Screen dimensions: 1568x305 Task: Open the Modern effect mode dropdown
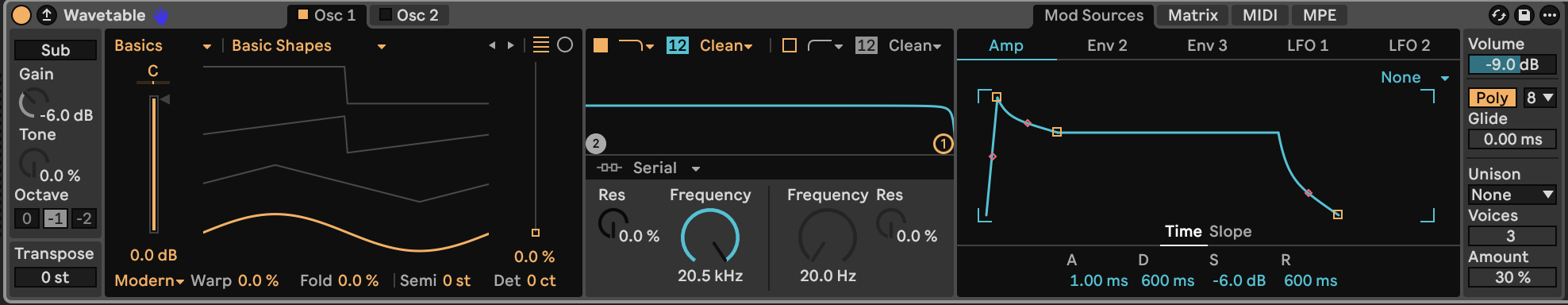[149, 280]
